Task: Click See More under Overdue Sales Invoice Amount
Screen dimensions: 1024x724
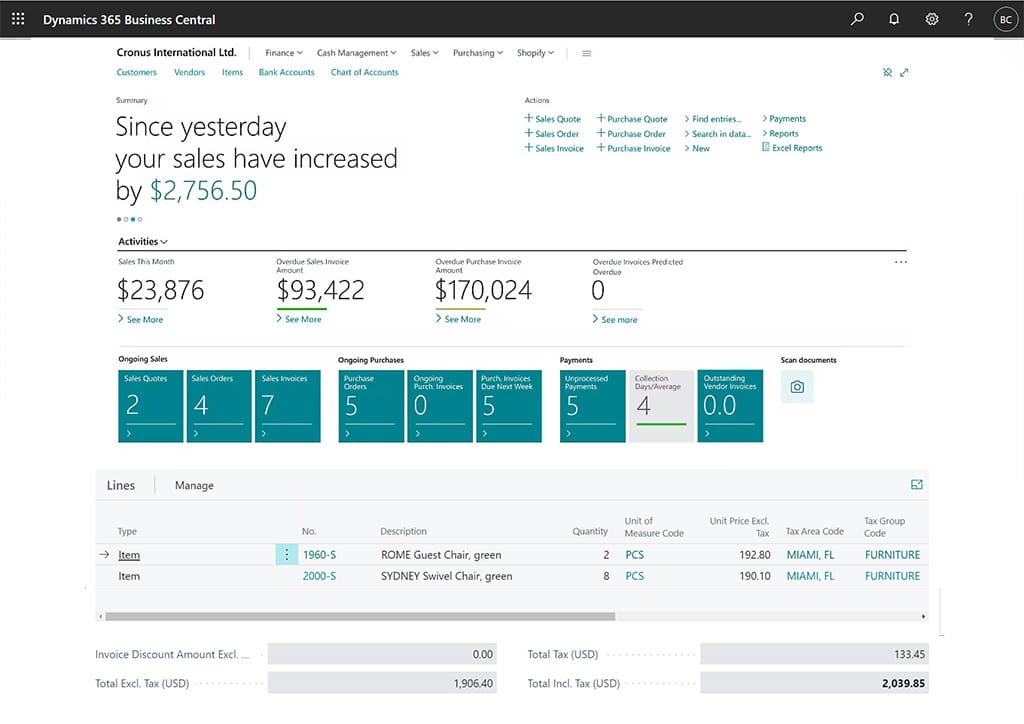Action: (x=299, y=319)
